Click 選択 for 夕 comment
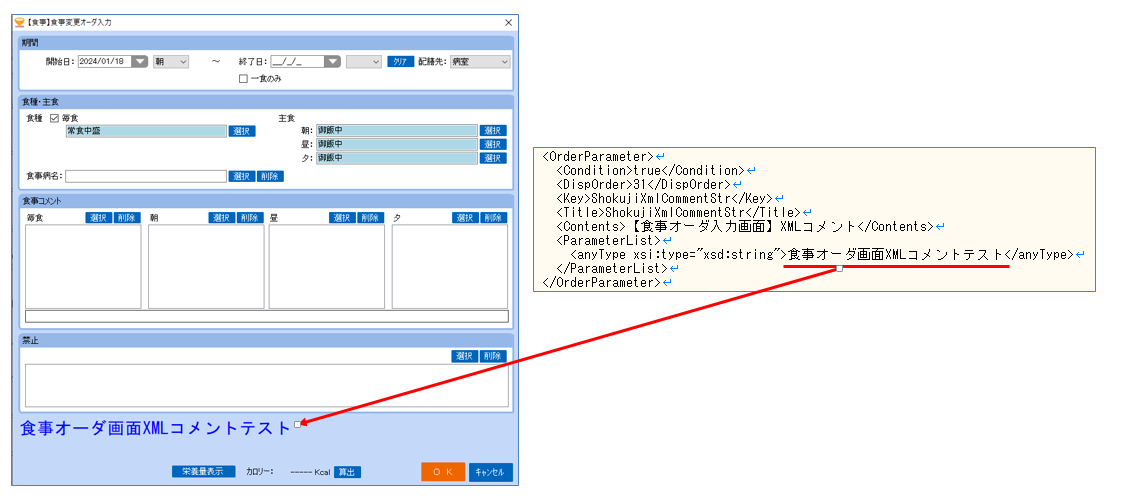The height and width of the screenshot is (501, 1123). tap(466, 218)
